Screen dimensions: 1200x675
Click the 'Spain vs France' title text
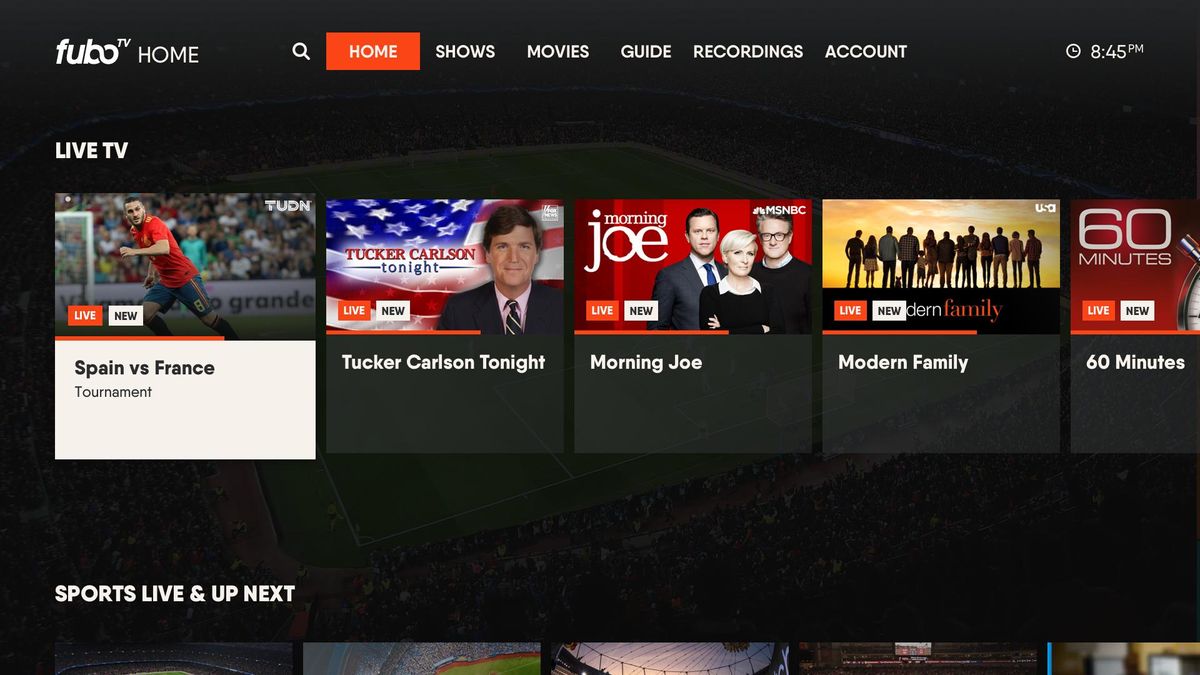(x=144, y=368)
